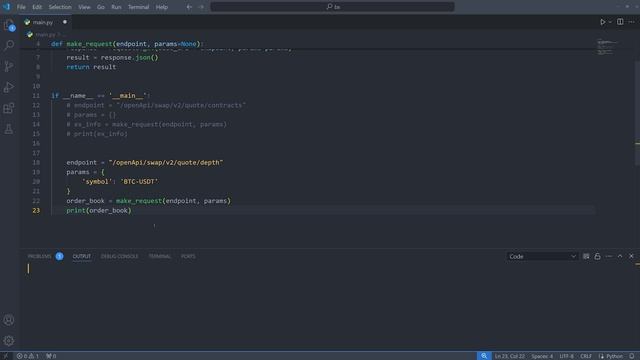Go back using the left arrow
Viewport: 640px width, 360px height.
(189, 7)
